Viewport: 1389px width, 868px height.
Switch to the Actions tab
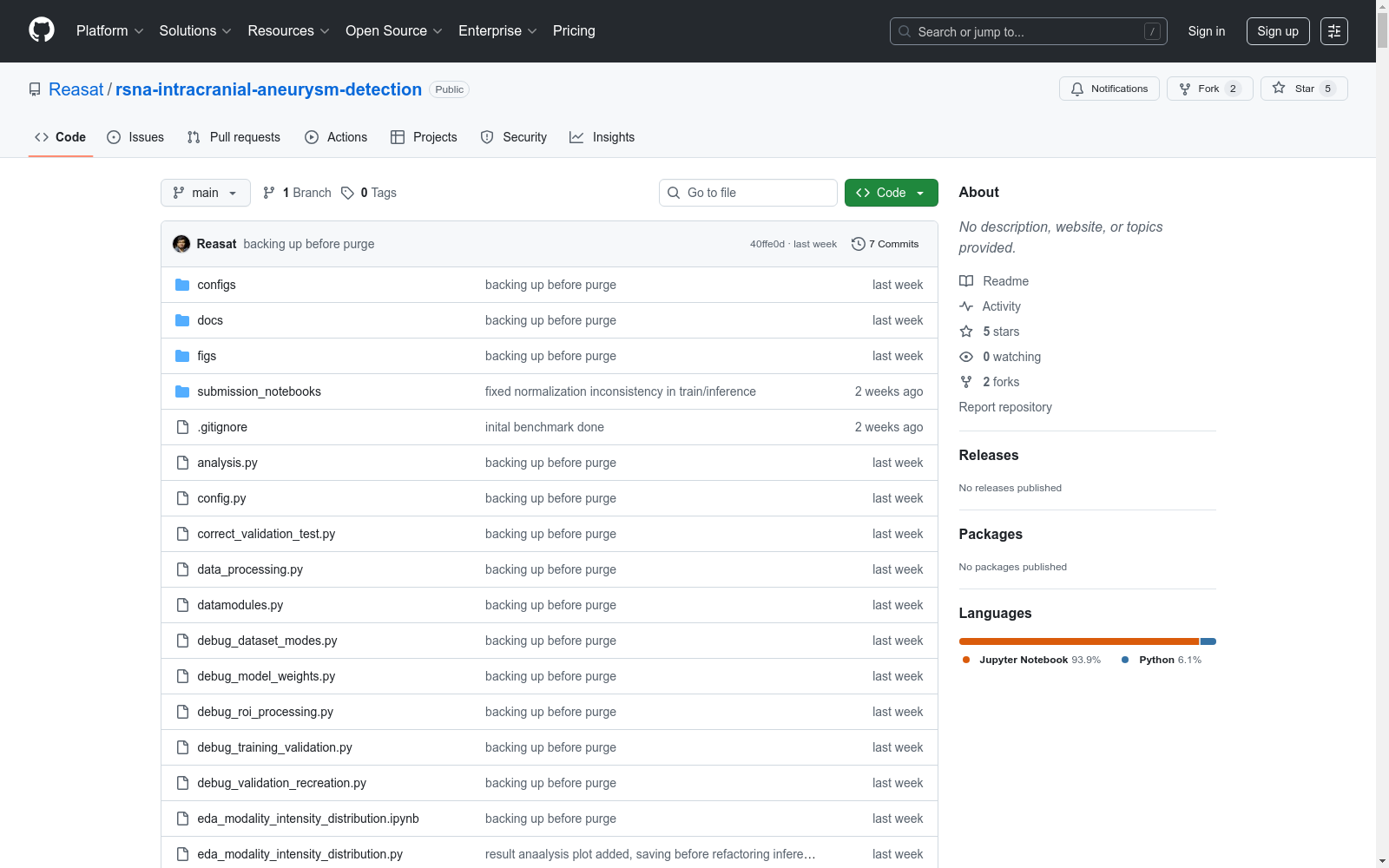336,137
